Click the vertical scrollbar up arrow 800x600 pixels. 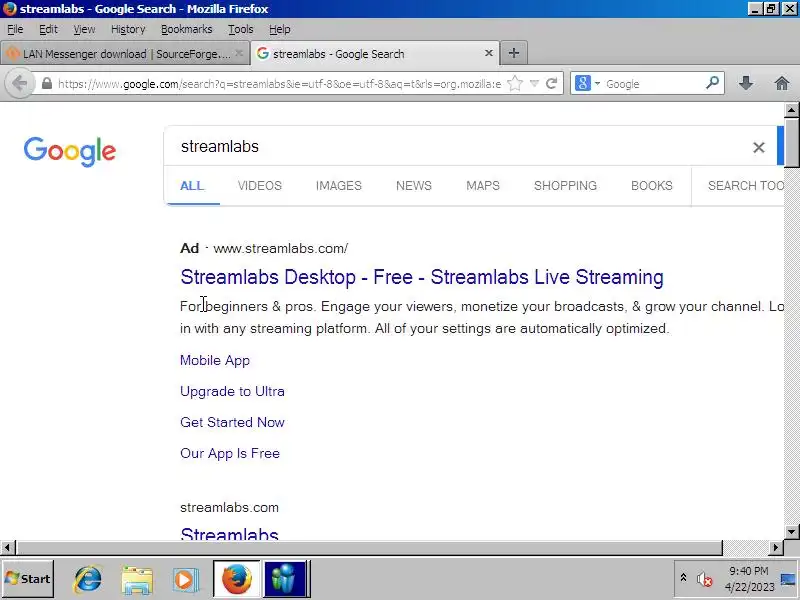pos(791,110)
